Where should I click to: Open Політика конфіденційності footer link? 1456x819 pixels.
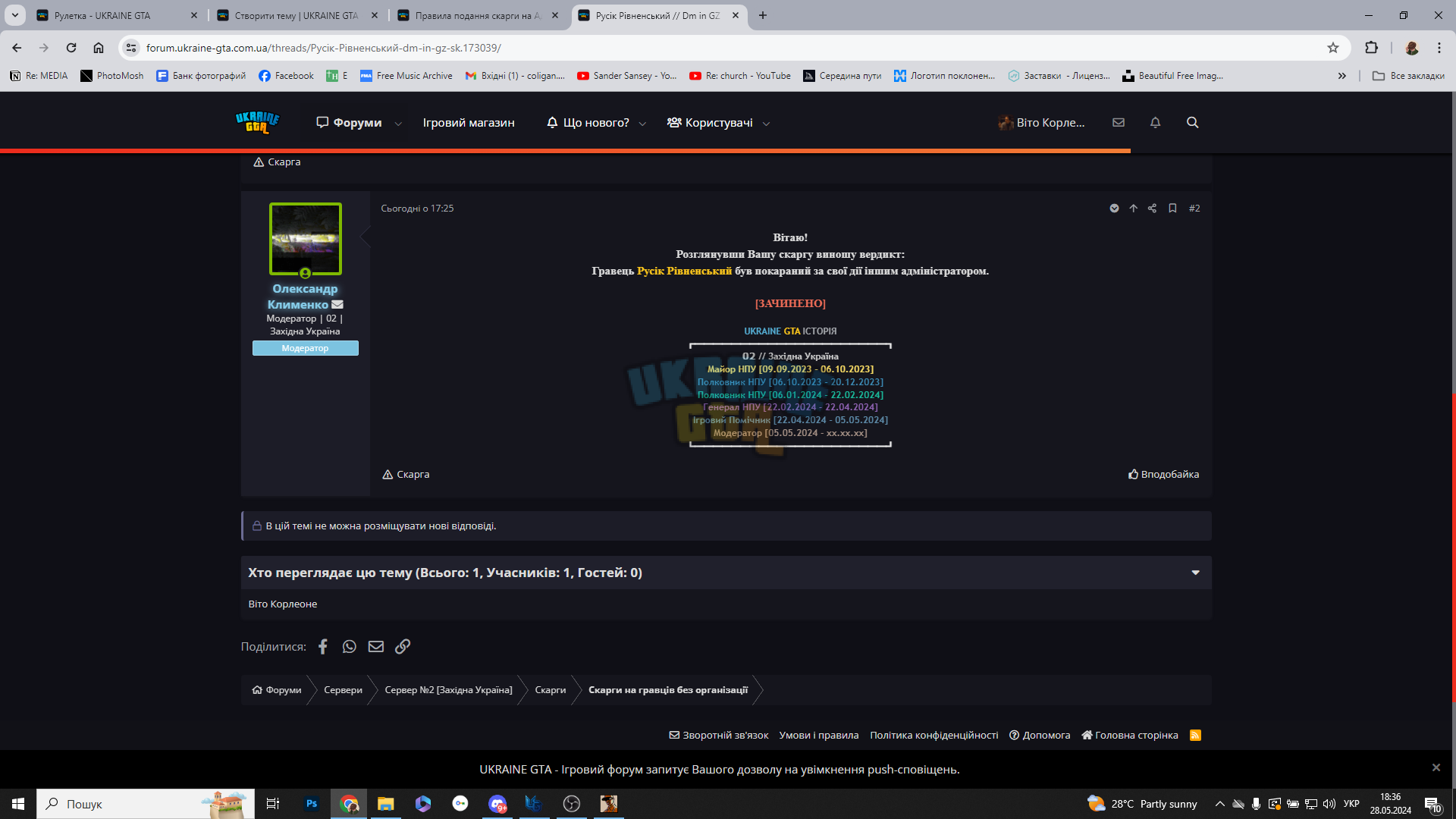934,736
